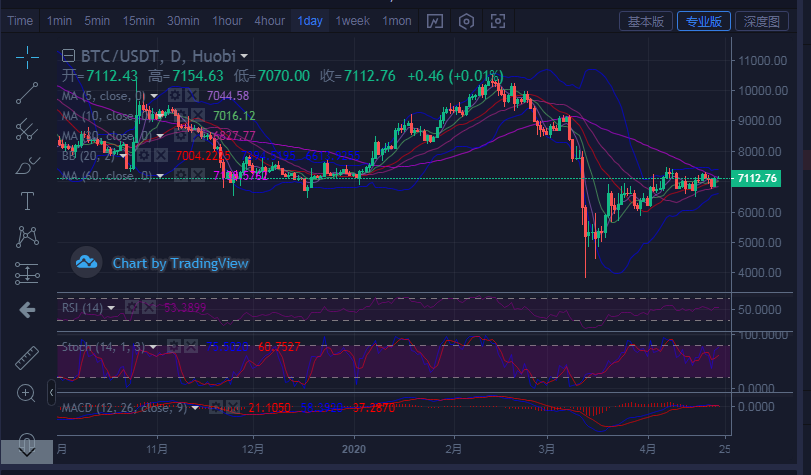811x475 pixels.
Task: Open settings for MA (5, close, 0)
Action: click(175, 95)
